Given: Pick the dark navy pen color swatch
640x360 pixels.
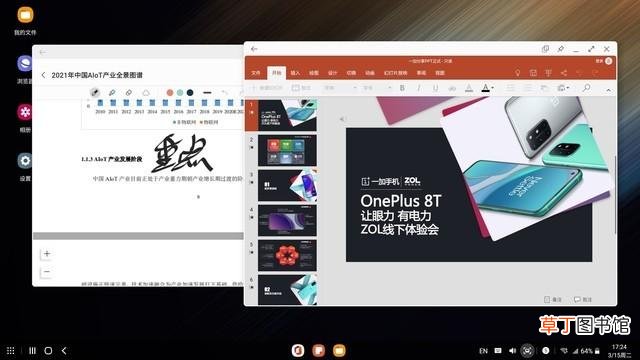Looking at the screenshot, I should pos(190,93).
